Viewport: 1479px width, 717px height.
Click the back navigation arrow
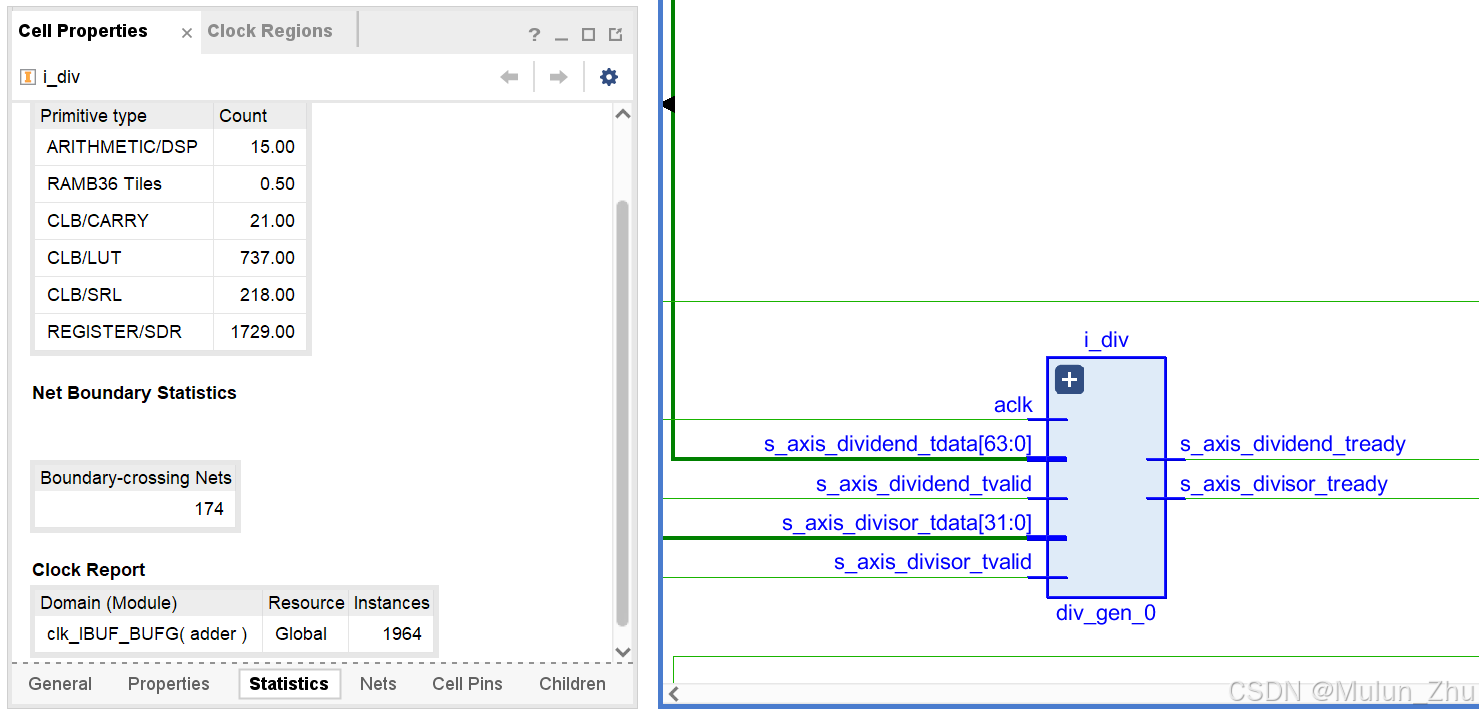(x=509, y=76)
